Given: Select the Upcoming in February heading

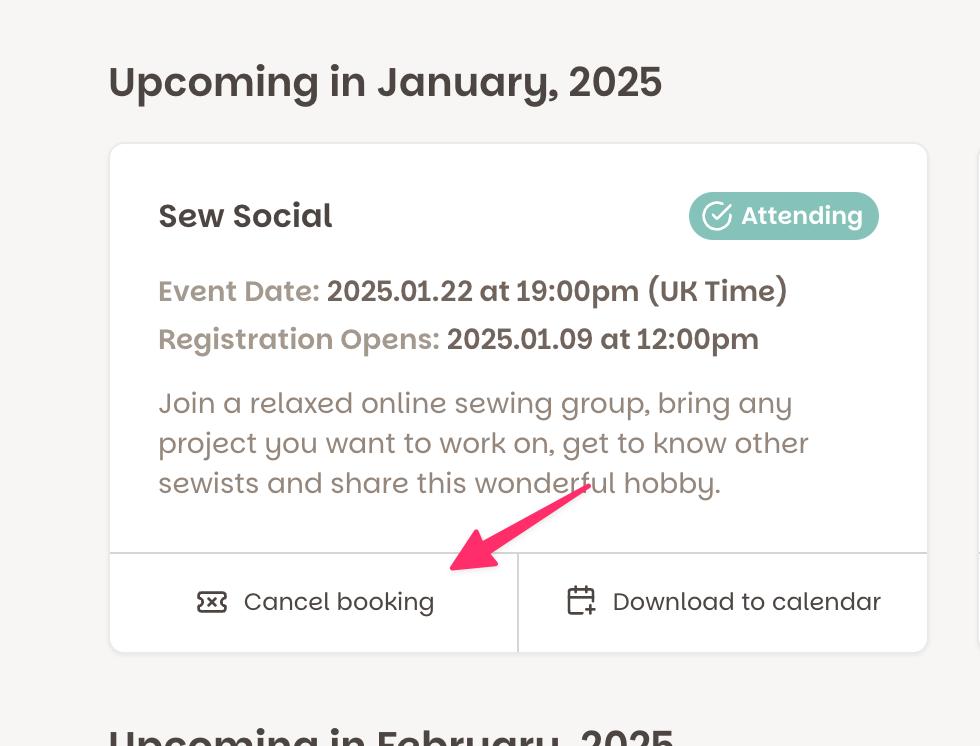Looking at the screenshot, I should (391, 736).
